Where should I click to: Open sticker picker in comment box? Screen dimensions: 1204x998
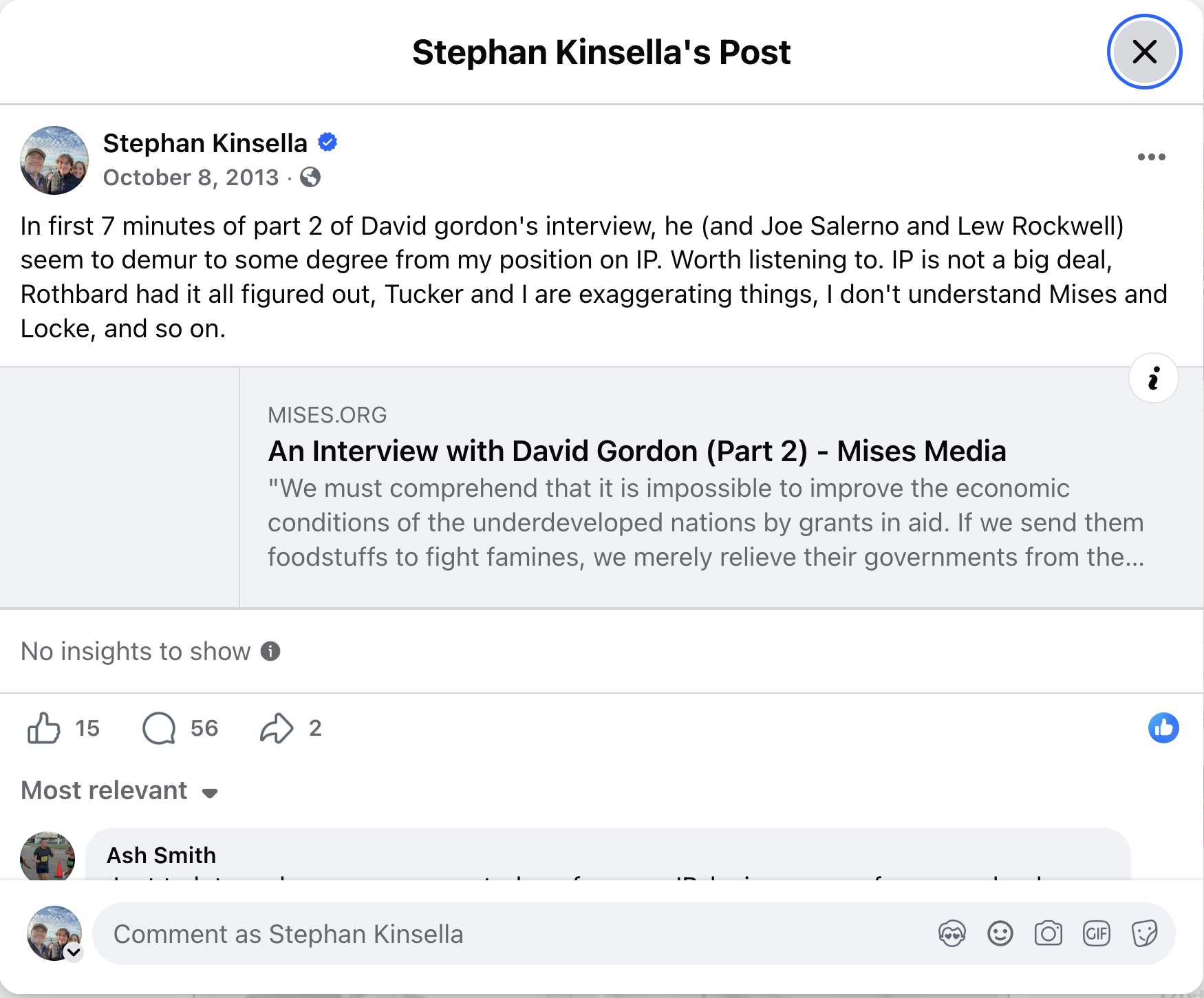[x=1144, y=934]
